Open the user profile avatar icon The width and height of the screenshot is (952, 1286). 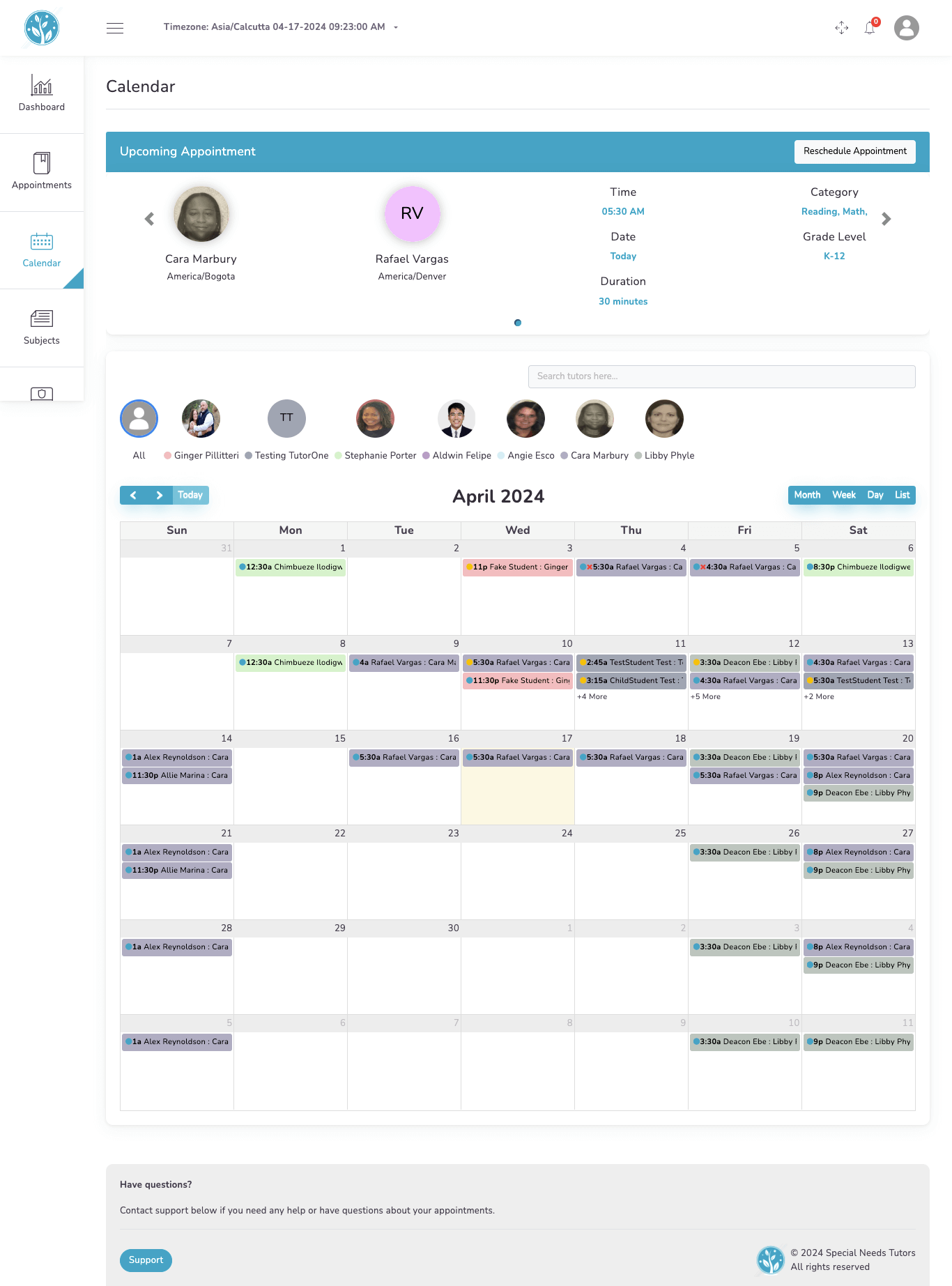point(906,28)
